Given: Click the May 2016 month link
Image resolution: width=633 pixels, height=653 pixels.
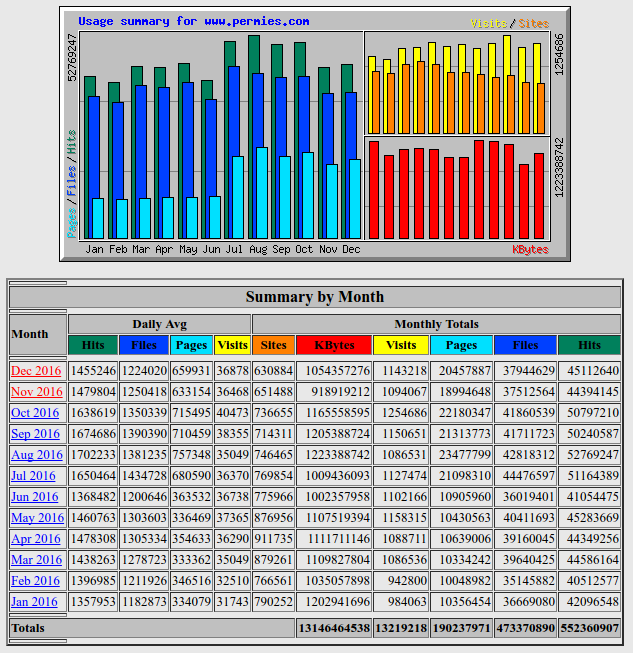Looking at the screenshot, I should coord(37,518).
